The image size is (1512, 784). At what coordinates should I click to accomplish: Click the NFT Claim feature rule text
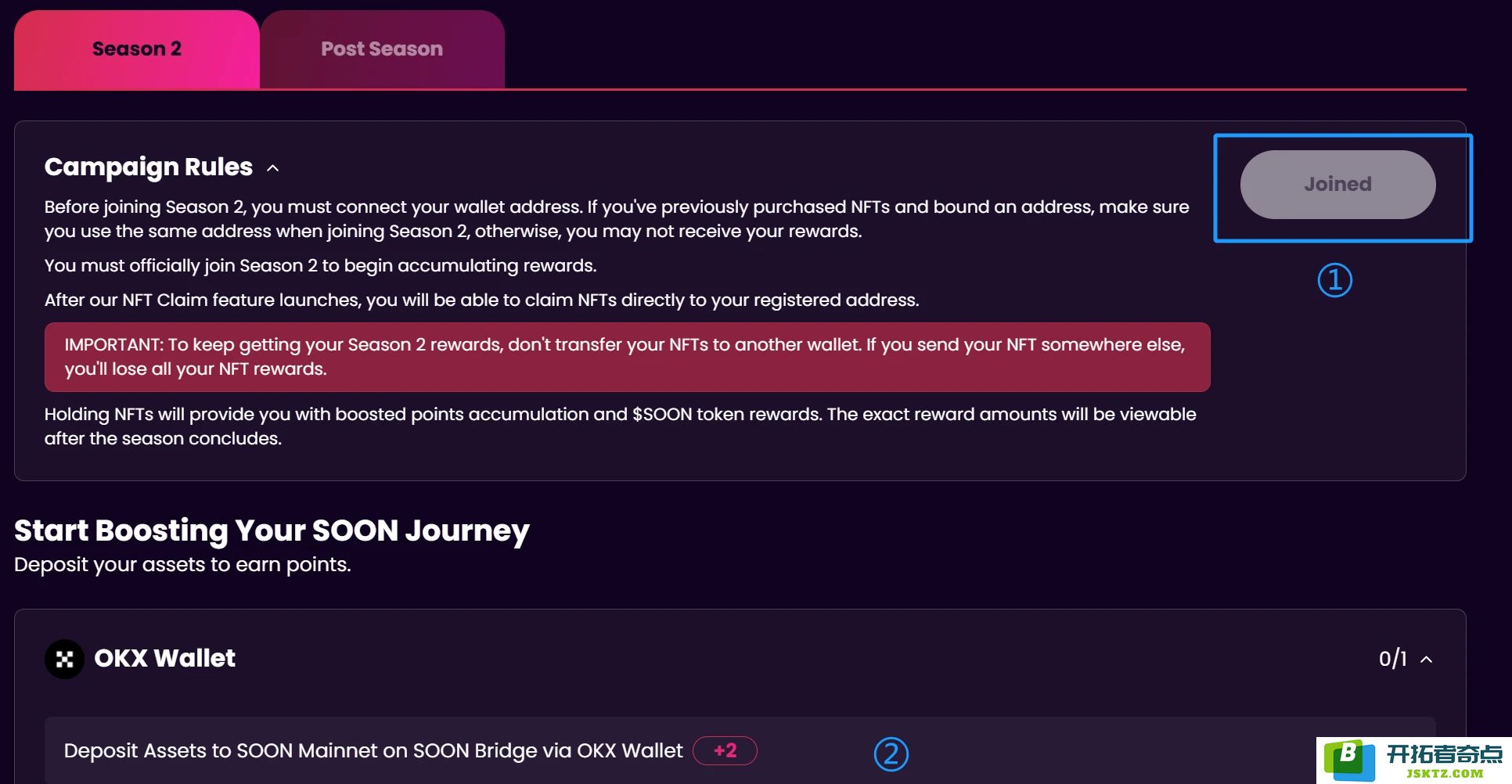(481, 300)
